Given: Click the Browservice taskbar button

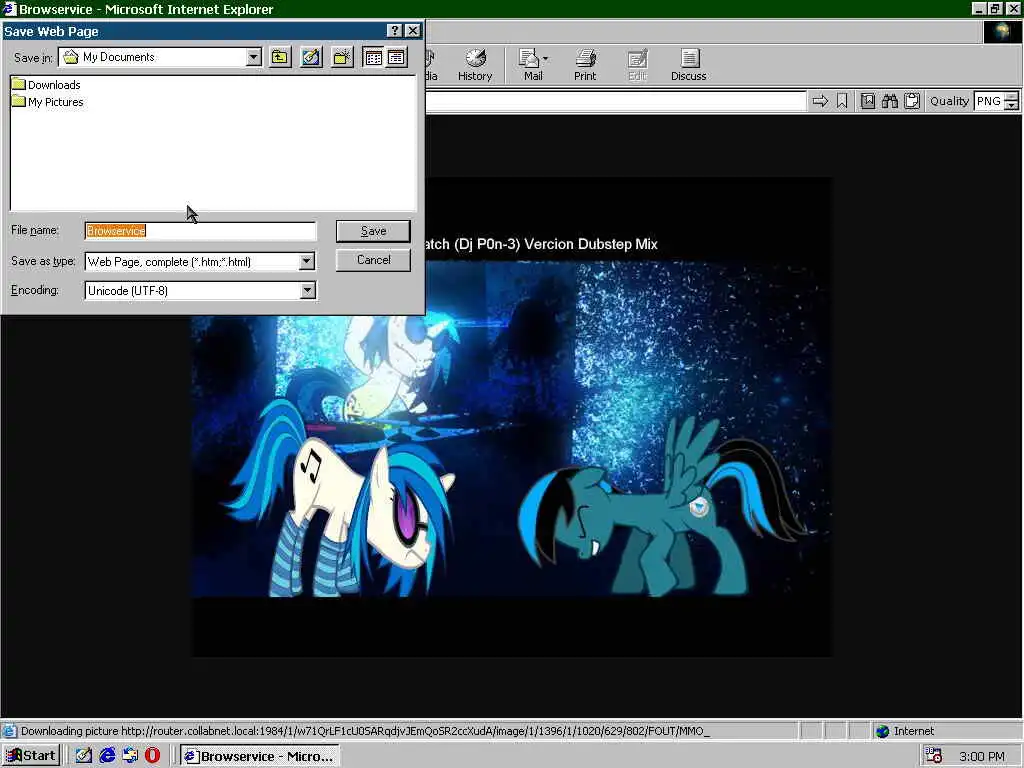Looking at the screenshot, I should point(260,756).
